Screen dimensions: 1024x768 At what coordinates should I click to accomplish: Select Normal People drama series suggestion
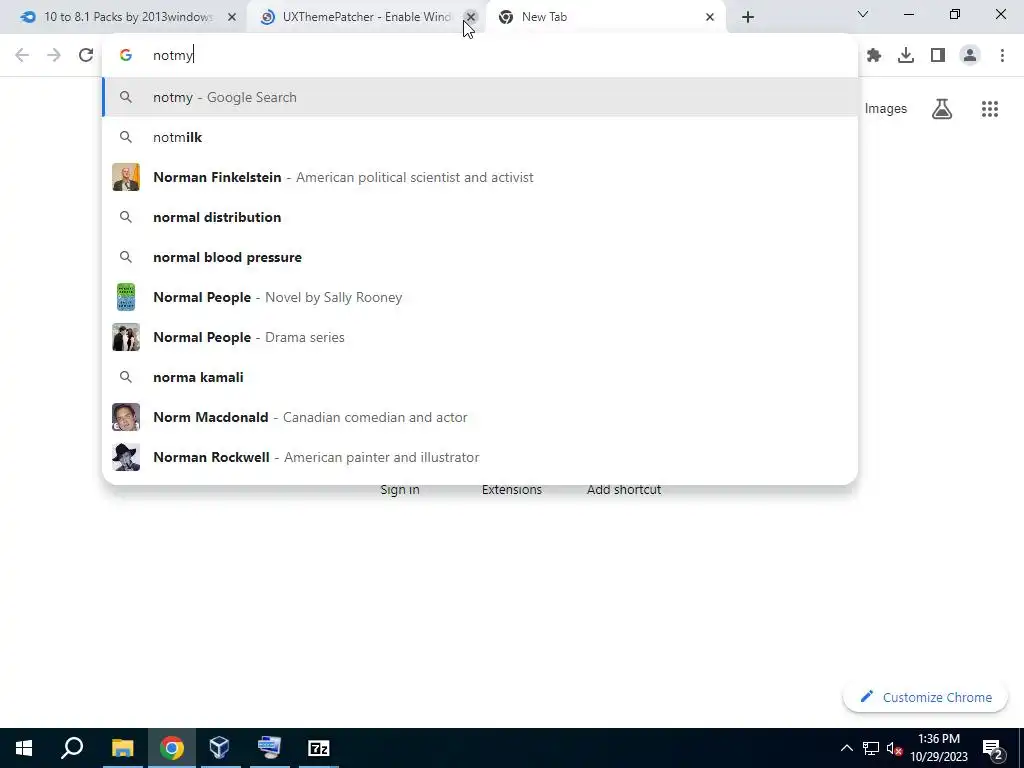click(480, 337)
